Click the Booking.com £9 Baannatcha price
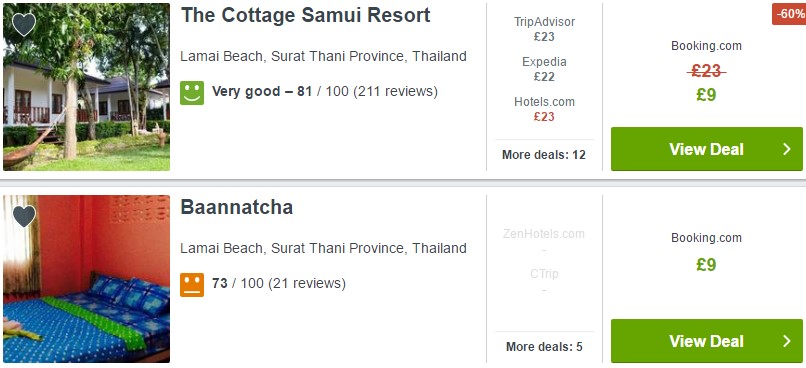This screenshot has width=806, height=368. coord(706,265)
